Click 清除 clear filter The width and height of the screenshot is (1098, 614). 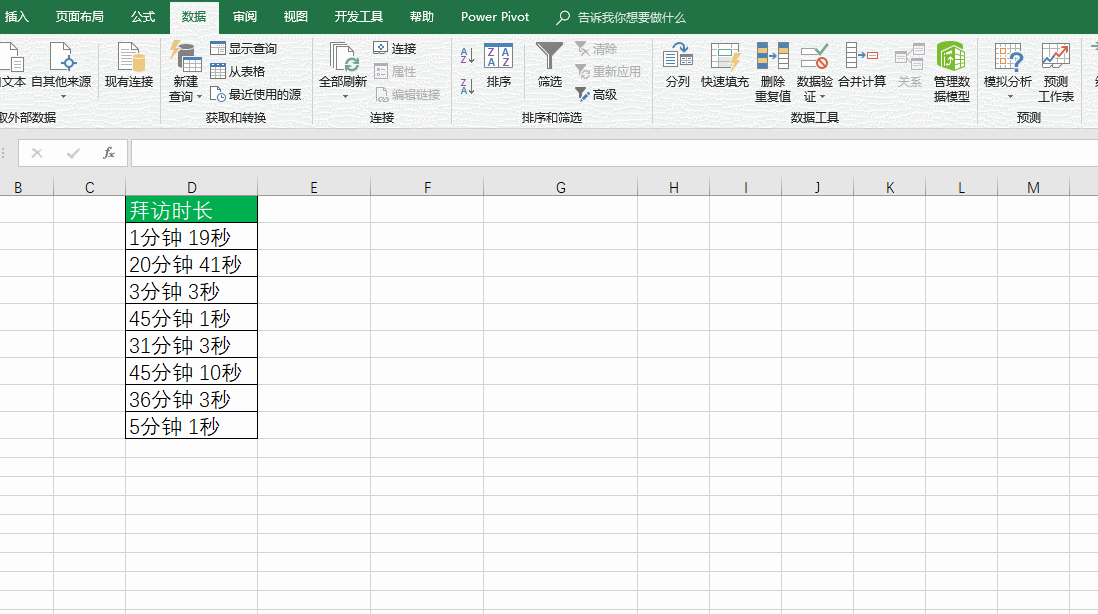click(x=596, y=48)
